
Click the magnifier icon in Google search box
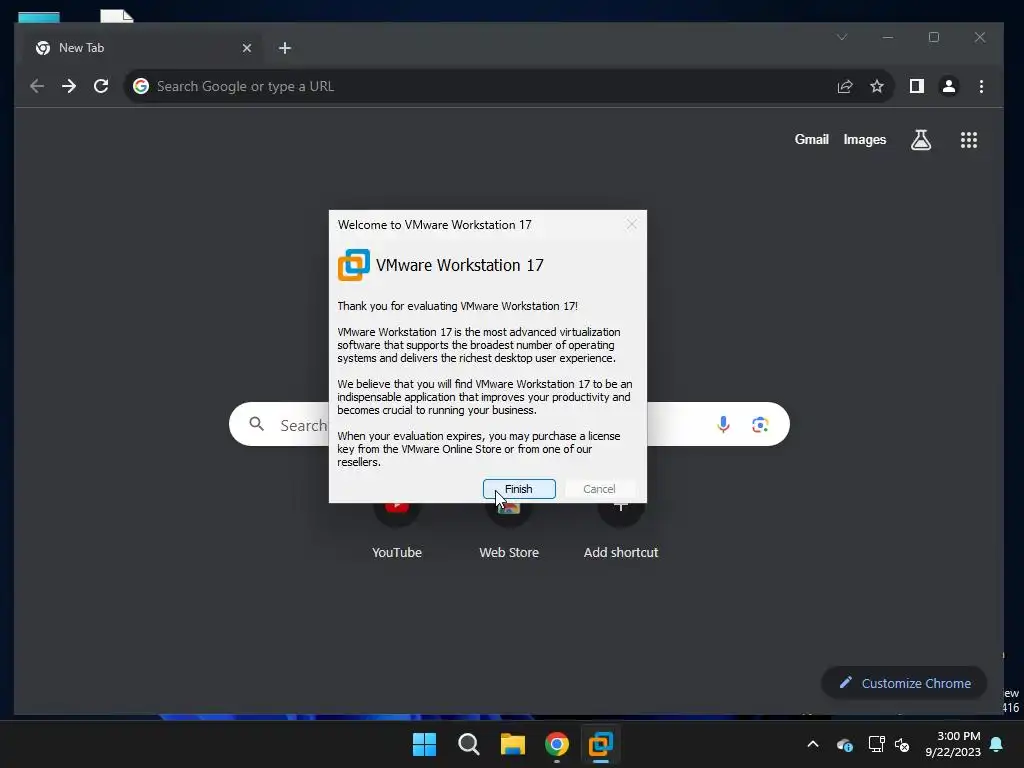coord(257,424)
